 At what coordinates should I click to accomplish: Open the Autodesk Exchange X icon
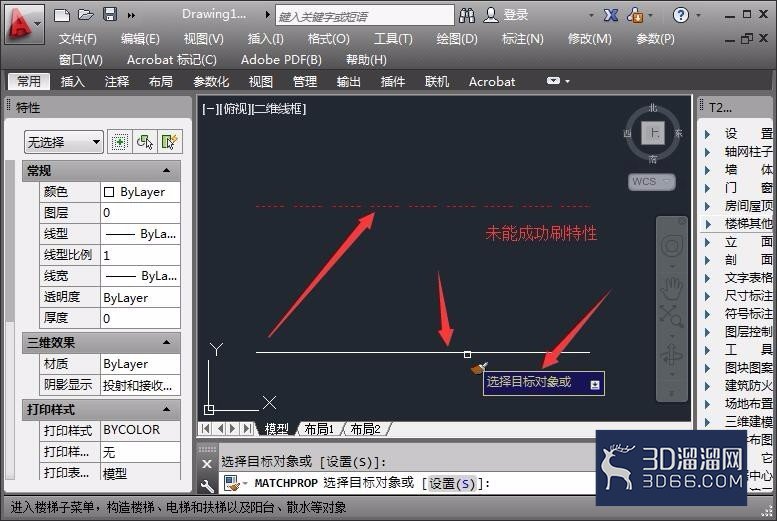610,15
